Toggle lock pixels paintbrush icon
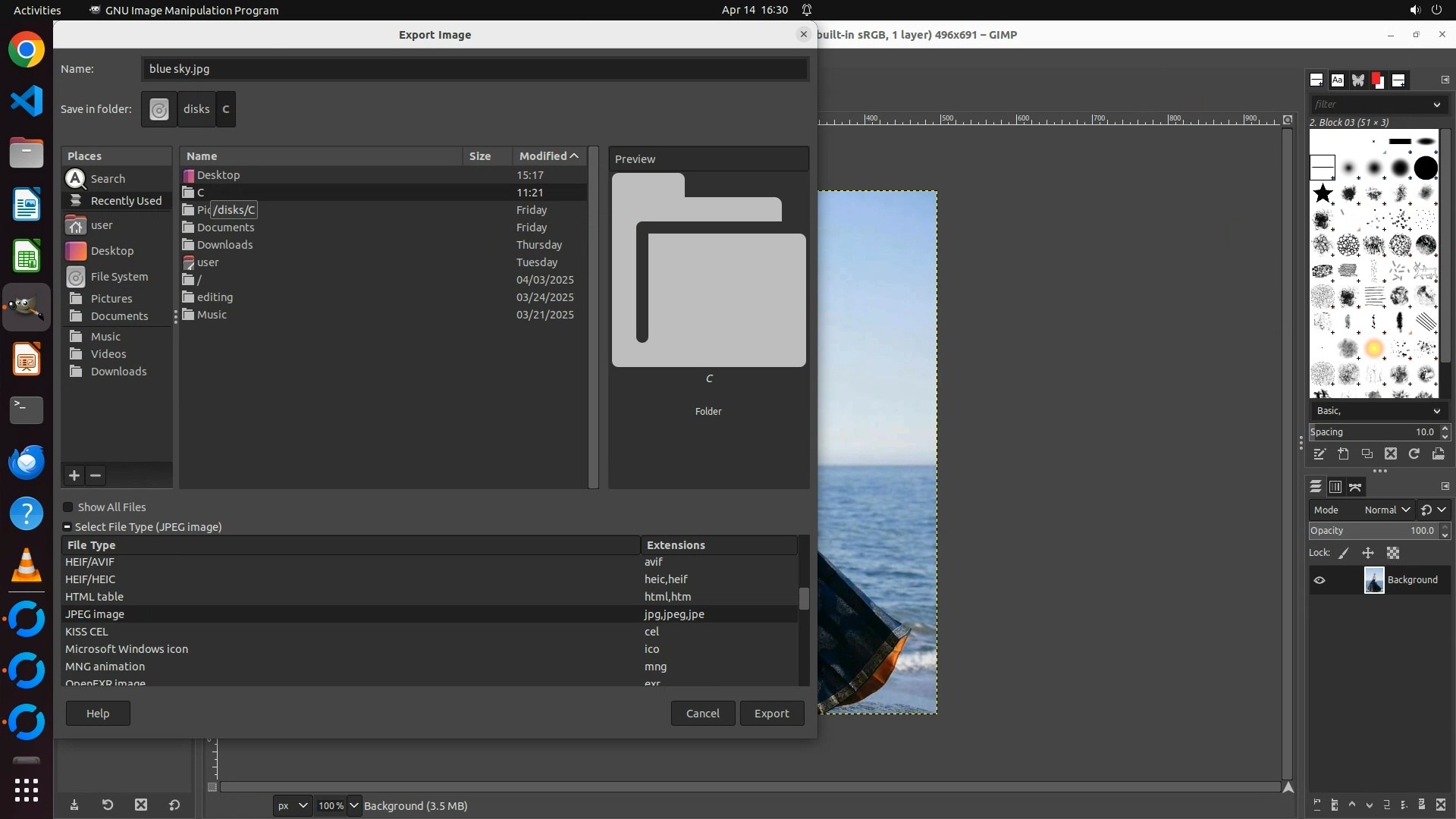The image size is (1456, 819). 1344,554
